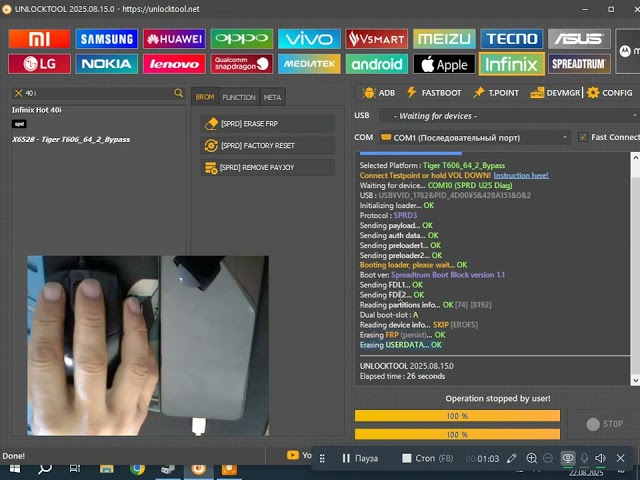Select the Nokia brand tile
The width and height of the screenshot is (640, 480).
click(107, 64)
